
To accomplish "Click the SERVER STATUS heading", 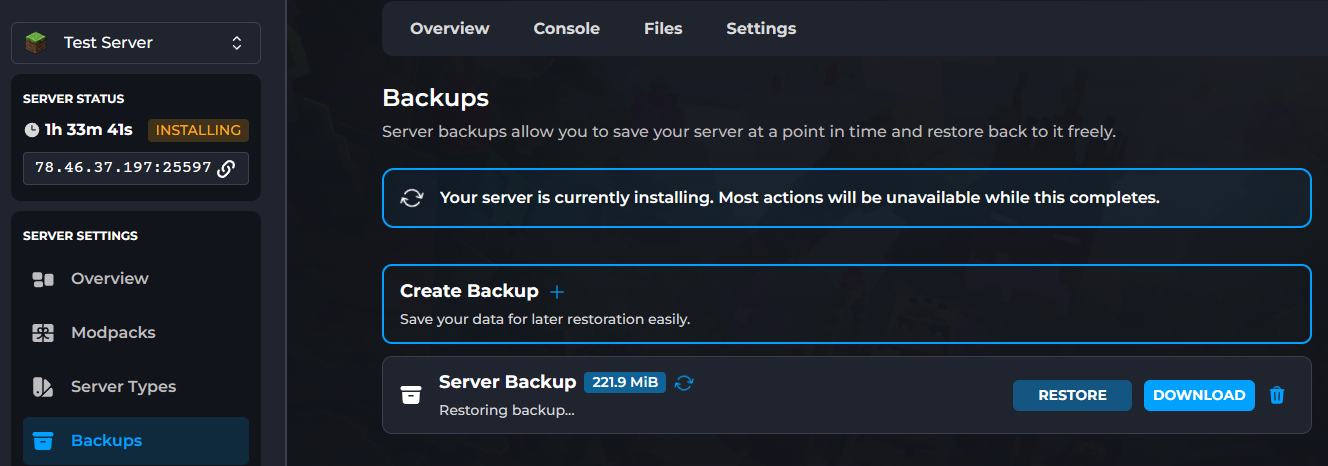I will [x=74, y=99].
